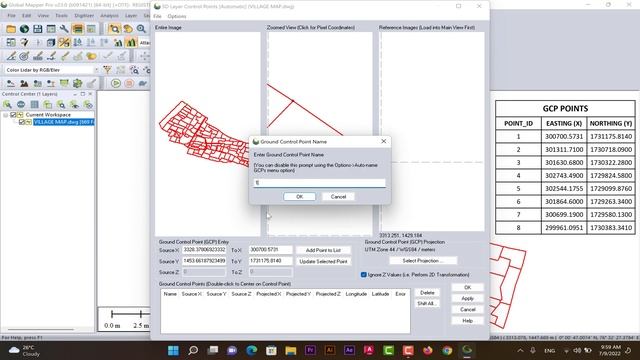Open Windows Start menu
640x360 pixels.
coord(173,350)
